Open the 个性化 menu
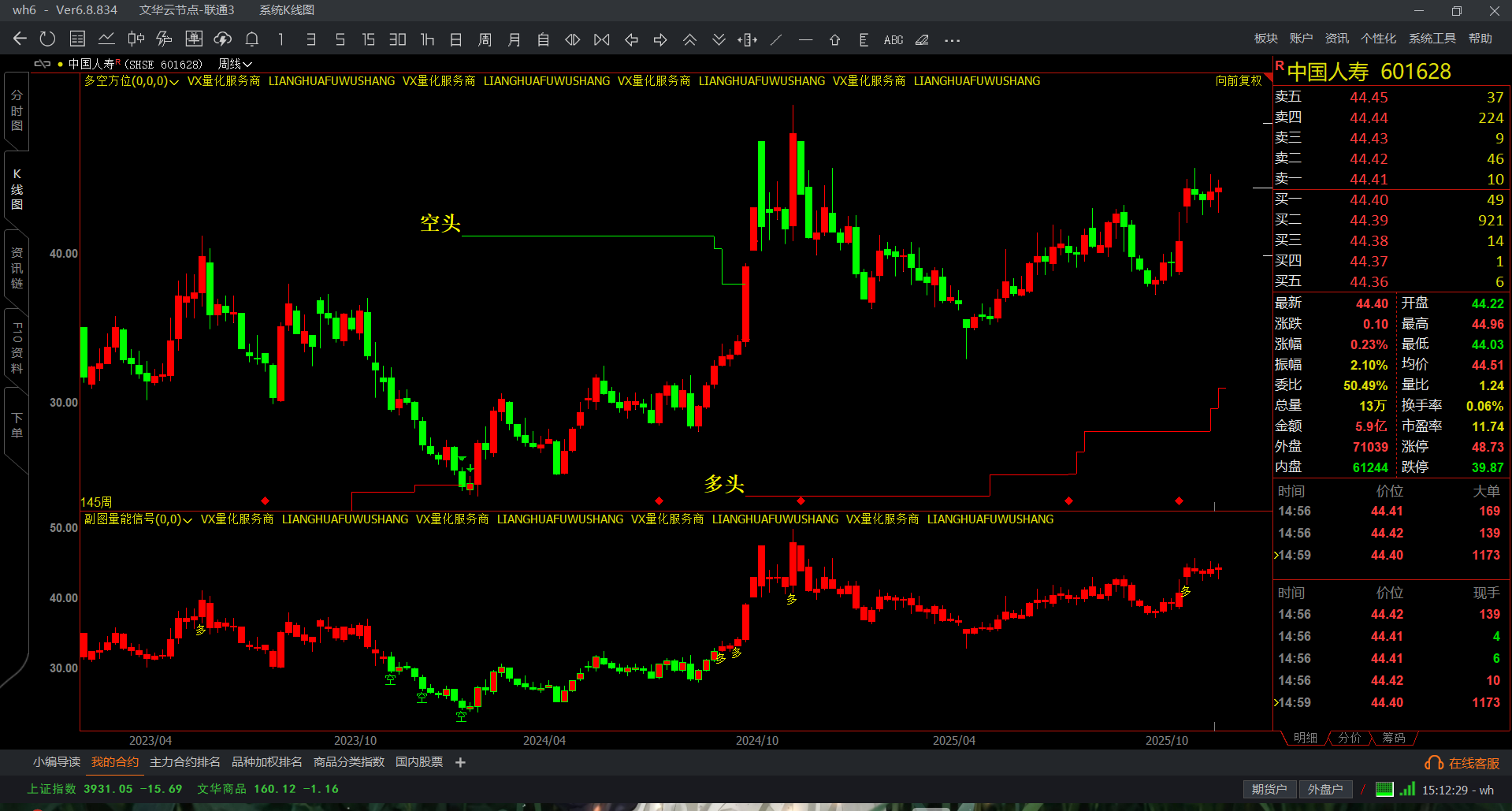The width and height of the screenshot is (1512, 811). click(x=1379, y=39)
